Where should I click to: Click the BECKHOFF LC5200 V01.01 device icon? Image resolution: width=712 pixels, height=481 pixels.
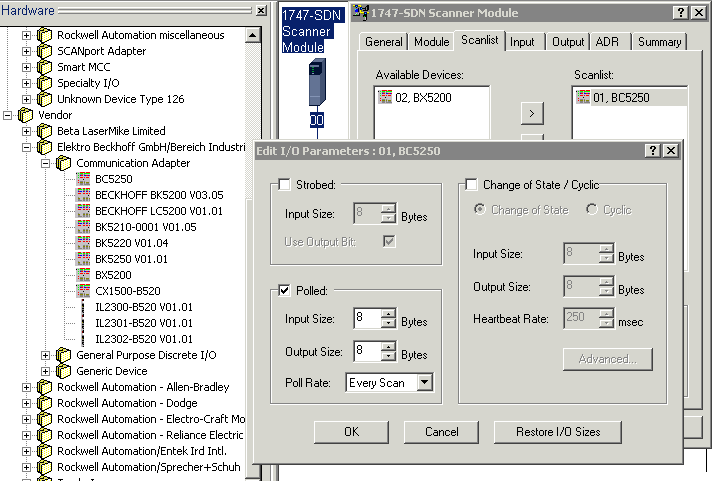coord(83,211)
